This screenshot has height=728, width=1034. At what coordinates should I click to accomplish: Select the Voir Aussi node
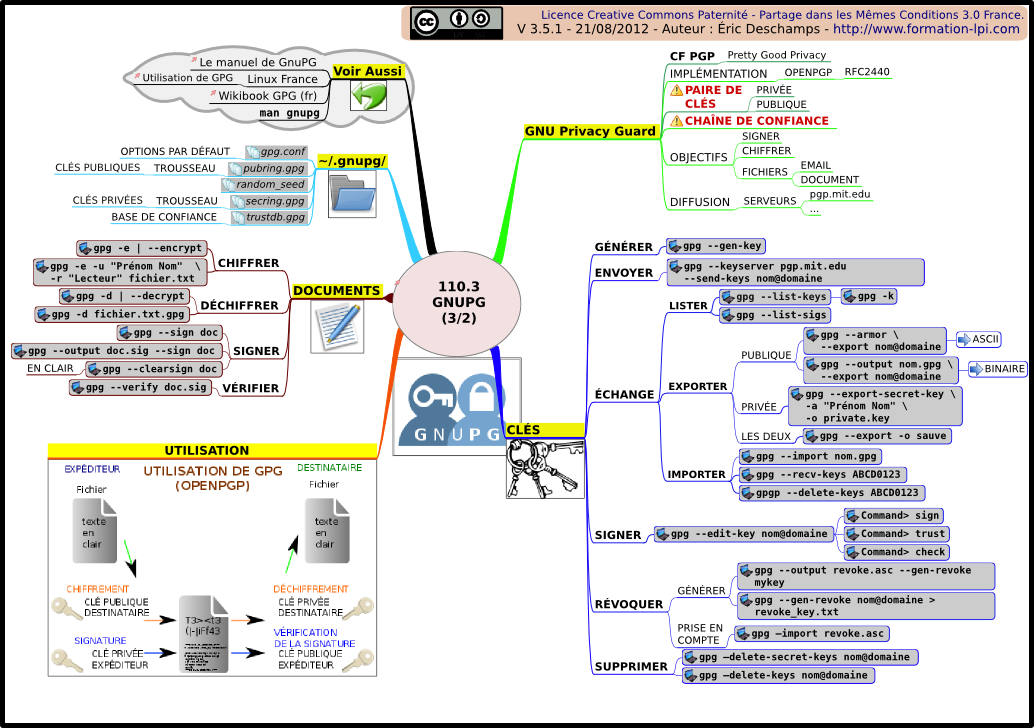[367, 71]
